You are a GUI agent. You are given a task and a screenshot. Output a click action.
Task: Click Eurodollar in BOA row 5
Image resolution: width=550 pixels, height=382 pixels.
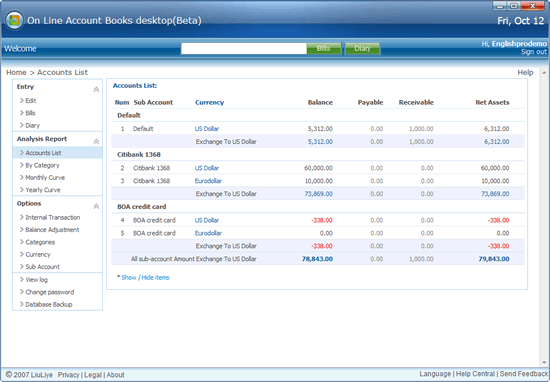tap(208, 233)
